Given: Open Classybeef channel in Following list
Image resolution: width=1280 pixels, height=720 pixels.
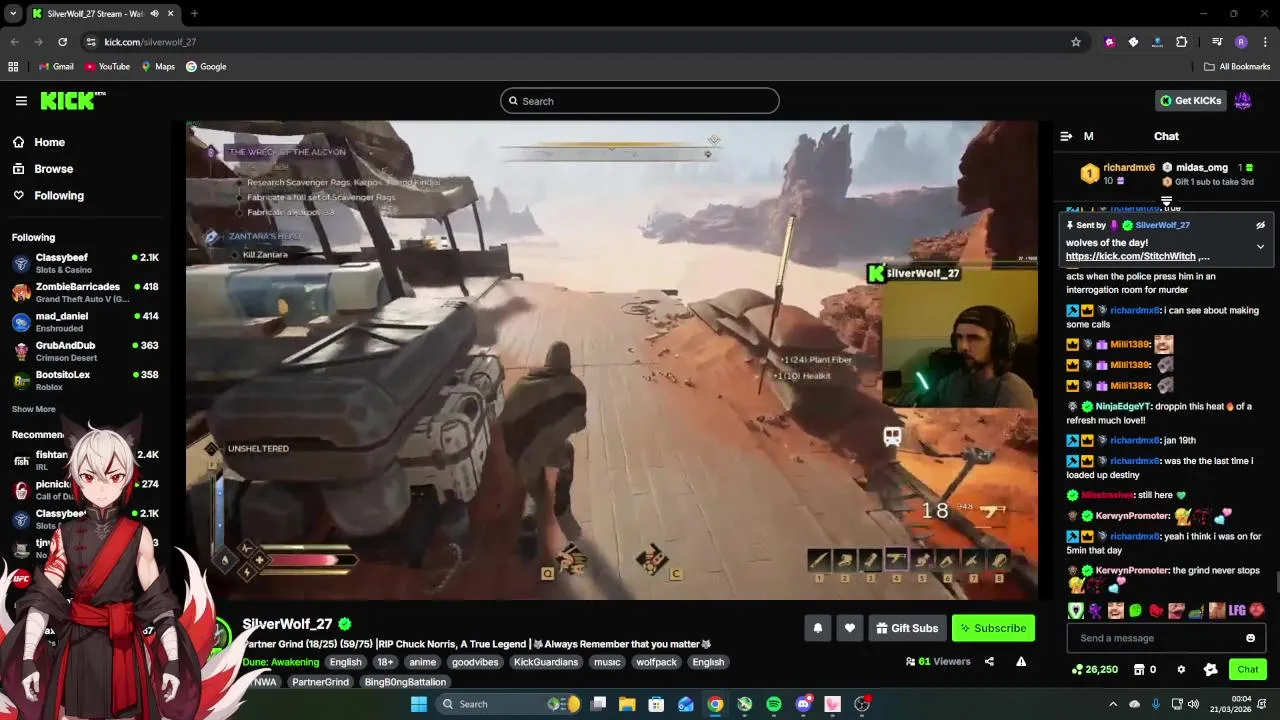Looking at the screenshot, I should 85,263.
